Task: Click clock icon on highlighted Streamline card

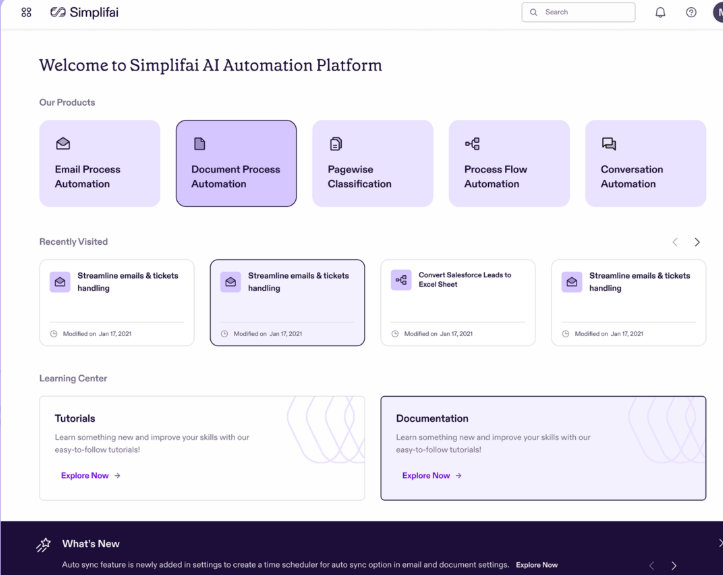Action: [x=224, y=333]
